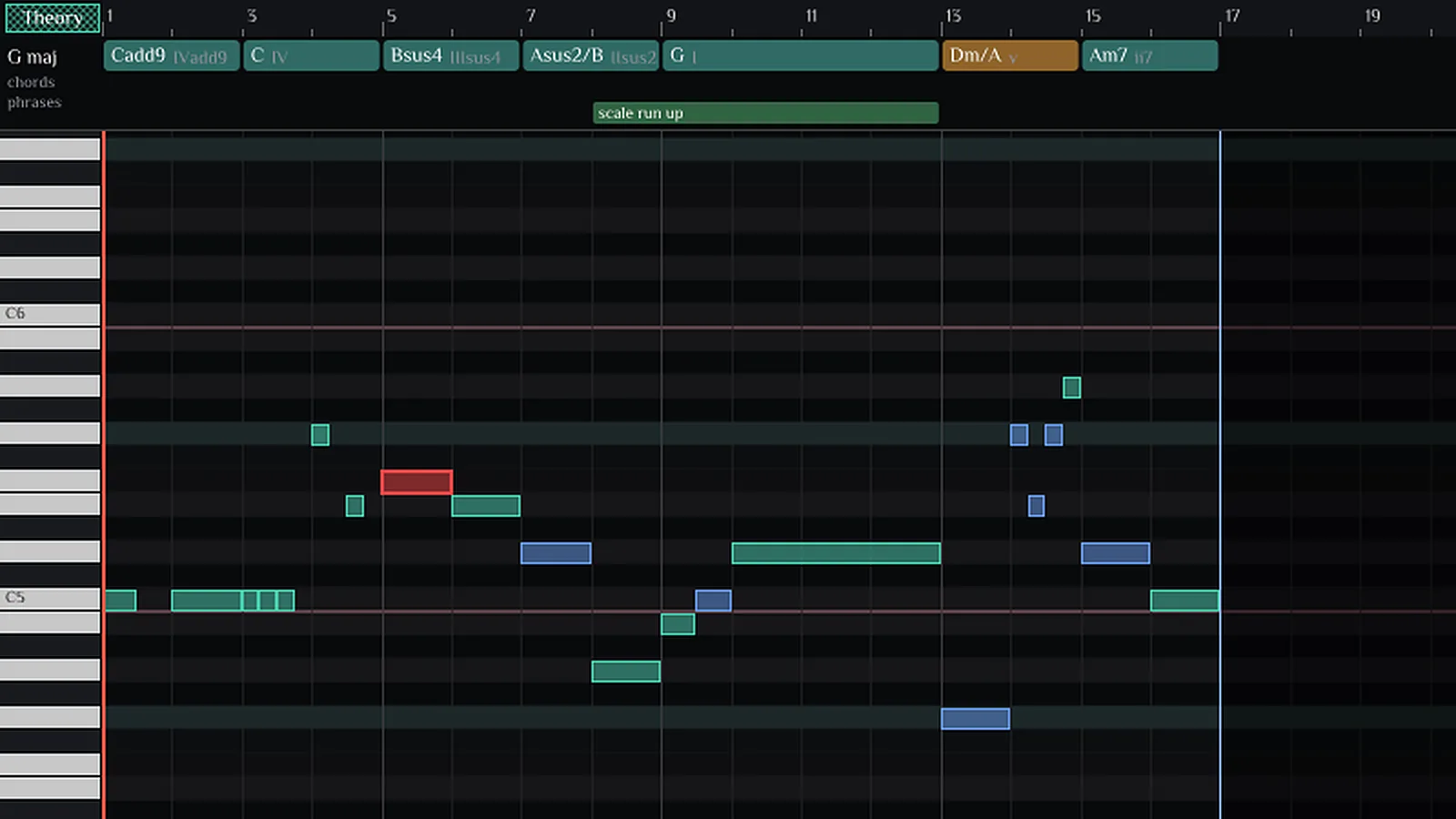Click bar 11 on timeline ruler
Image resolution: width=1456 pixels, height=819 pixels.
click(x=812, y=15)
